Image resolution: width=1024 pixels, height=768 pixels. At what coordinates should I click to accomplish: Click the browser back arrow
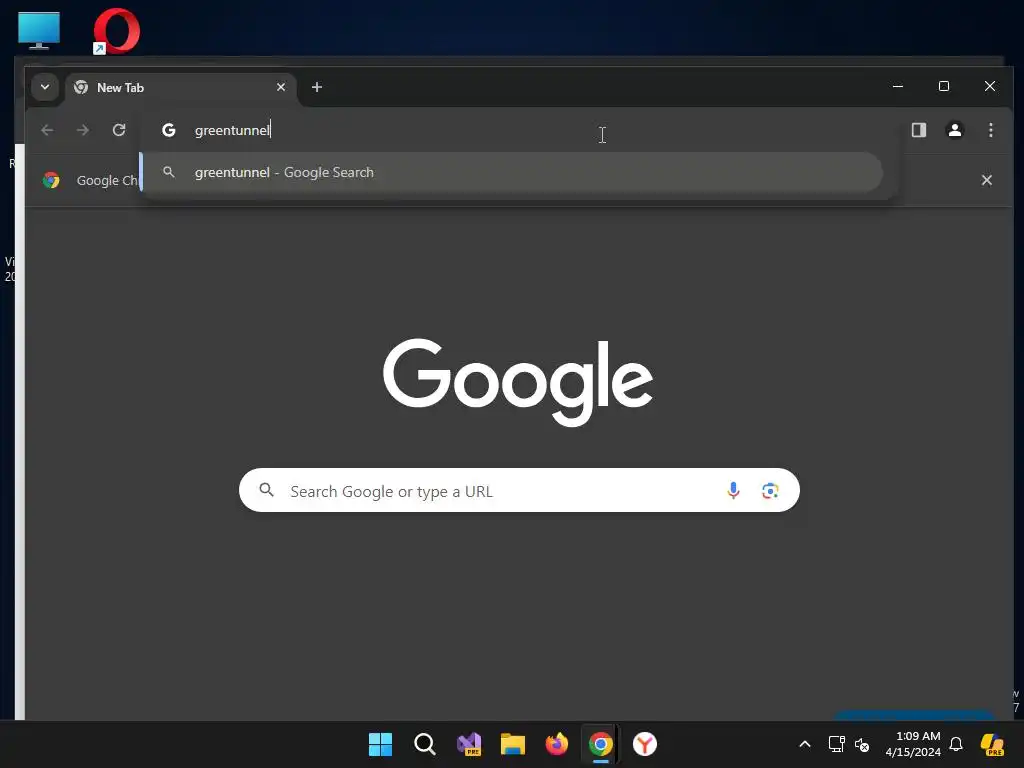[x=47, y=130]
